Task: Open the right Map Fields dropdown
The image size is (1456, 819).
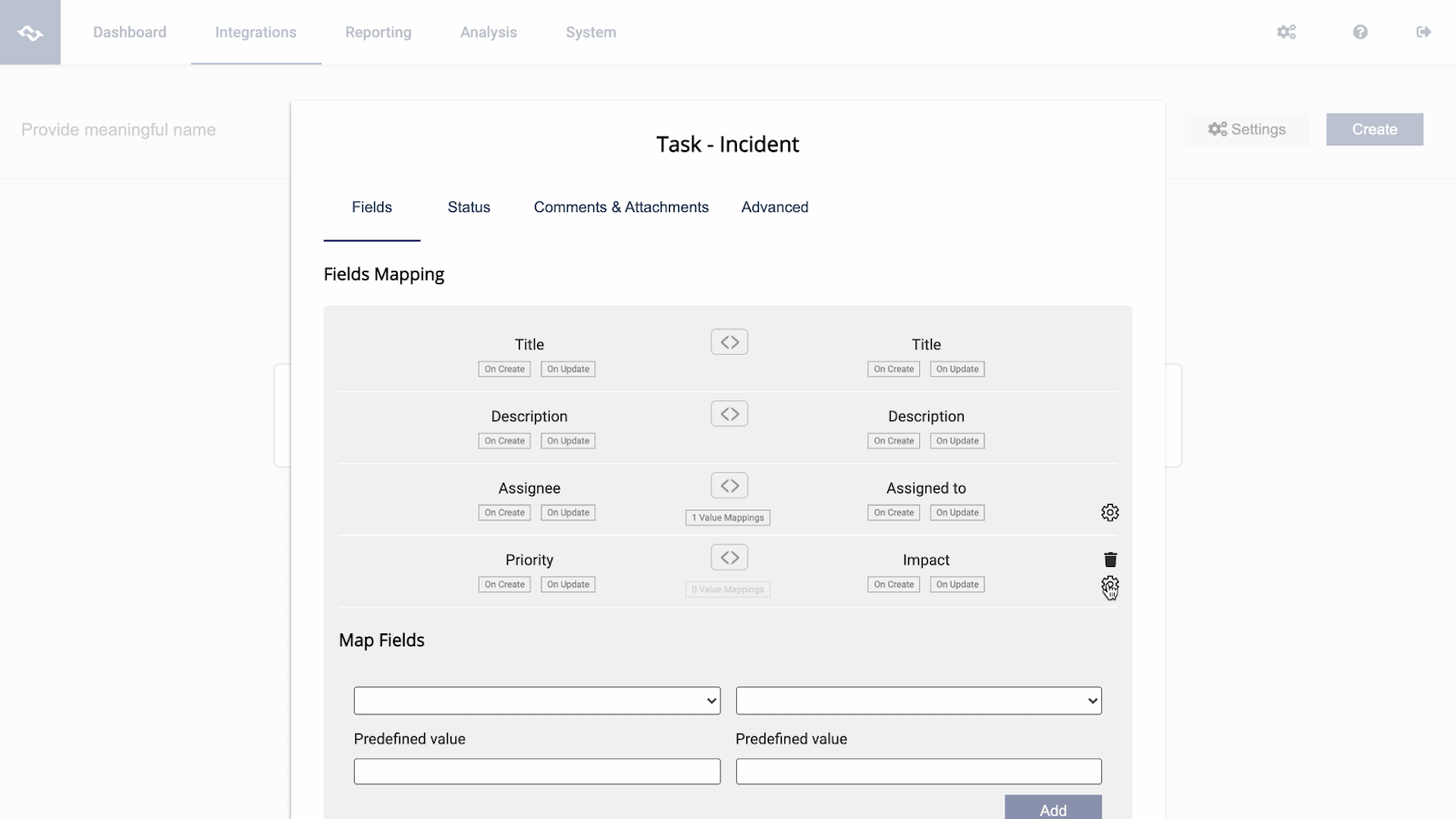Action: [918, 700]
